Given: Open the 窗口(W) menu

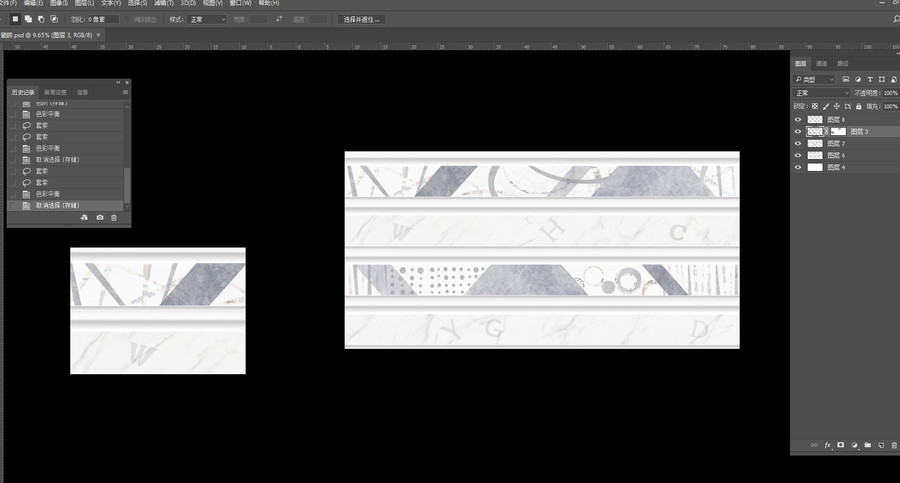Looking at the screenshot, I should (x=240, y=3).
